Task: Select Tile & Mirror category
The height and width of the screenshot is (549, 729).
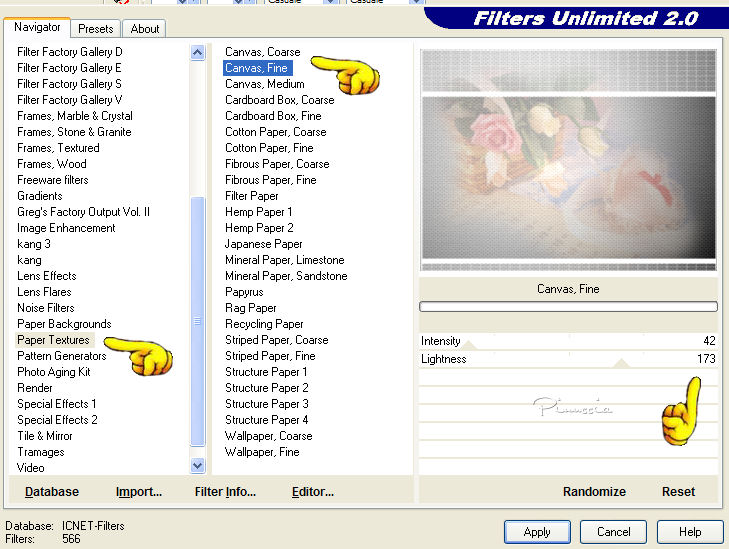Action: (45, 436)
